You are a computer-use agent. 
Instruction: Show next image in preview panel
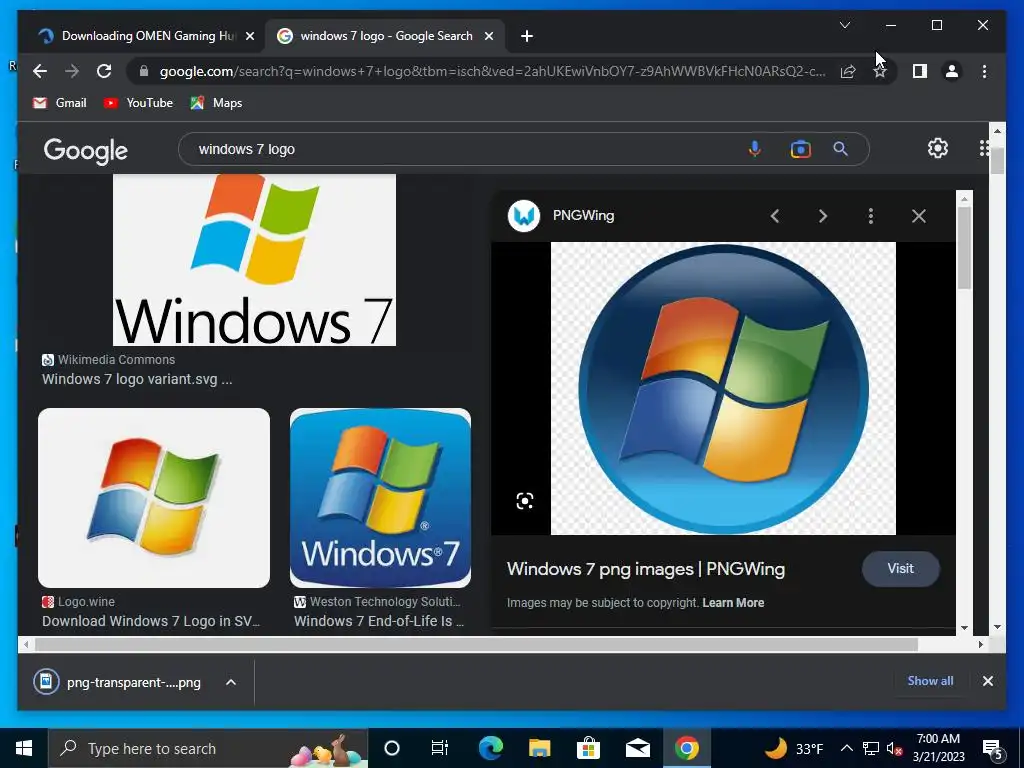(x=823, y=216)
